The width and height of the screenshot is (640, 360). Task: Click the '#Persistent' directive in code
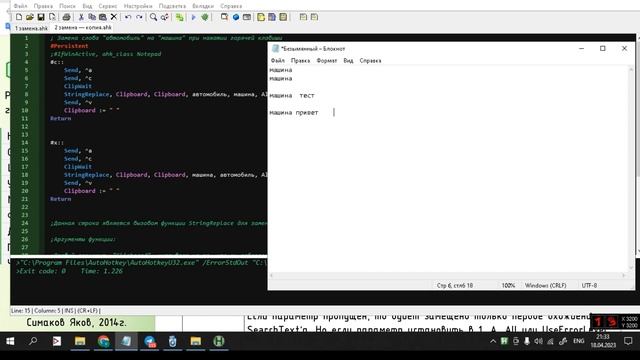pos(69,46)
